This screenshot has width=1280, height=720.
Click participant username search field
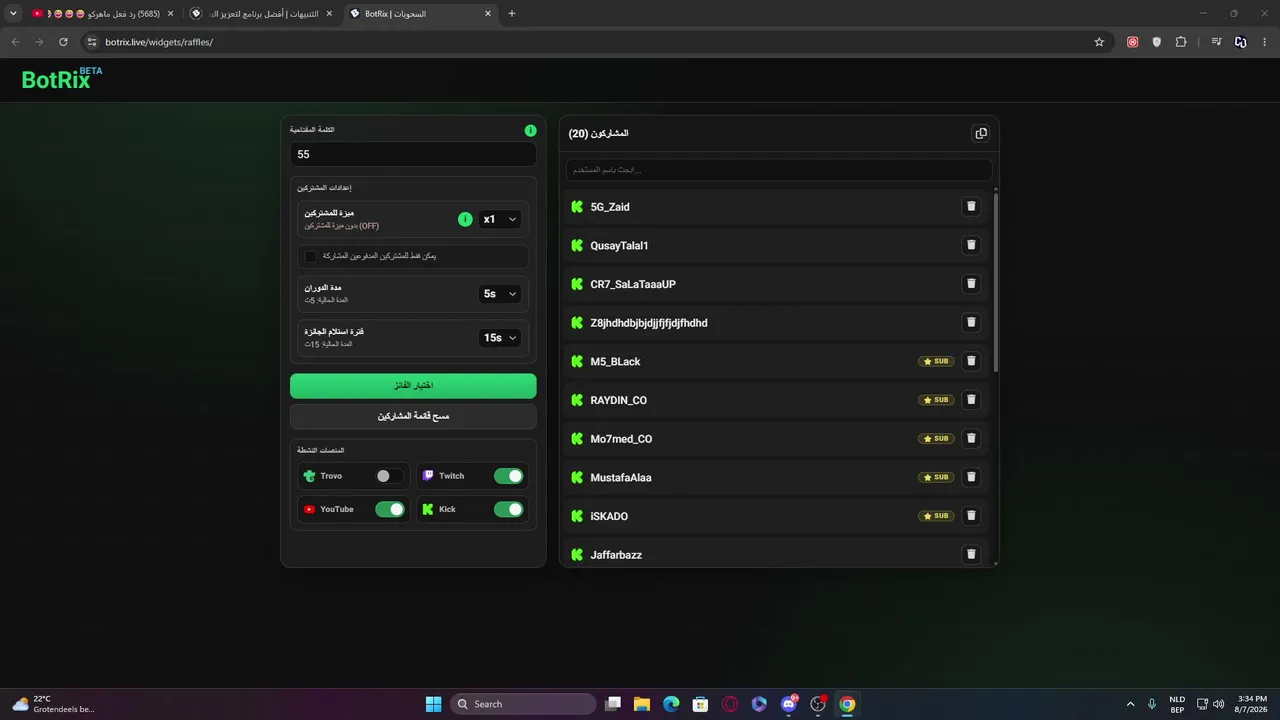779,169
